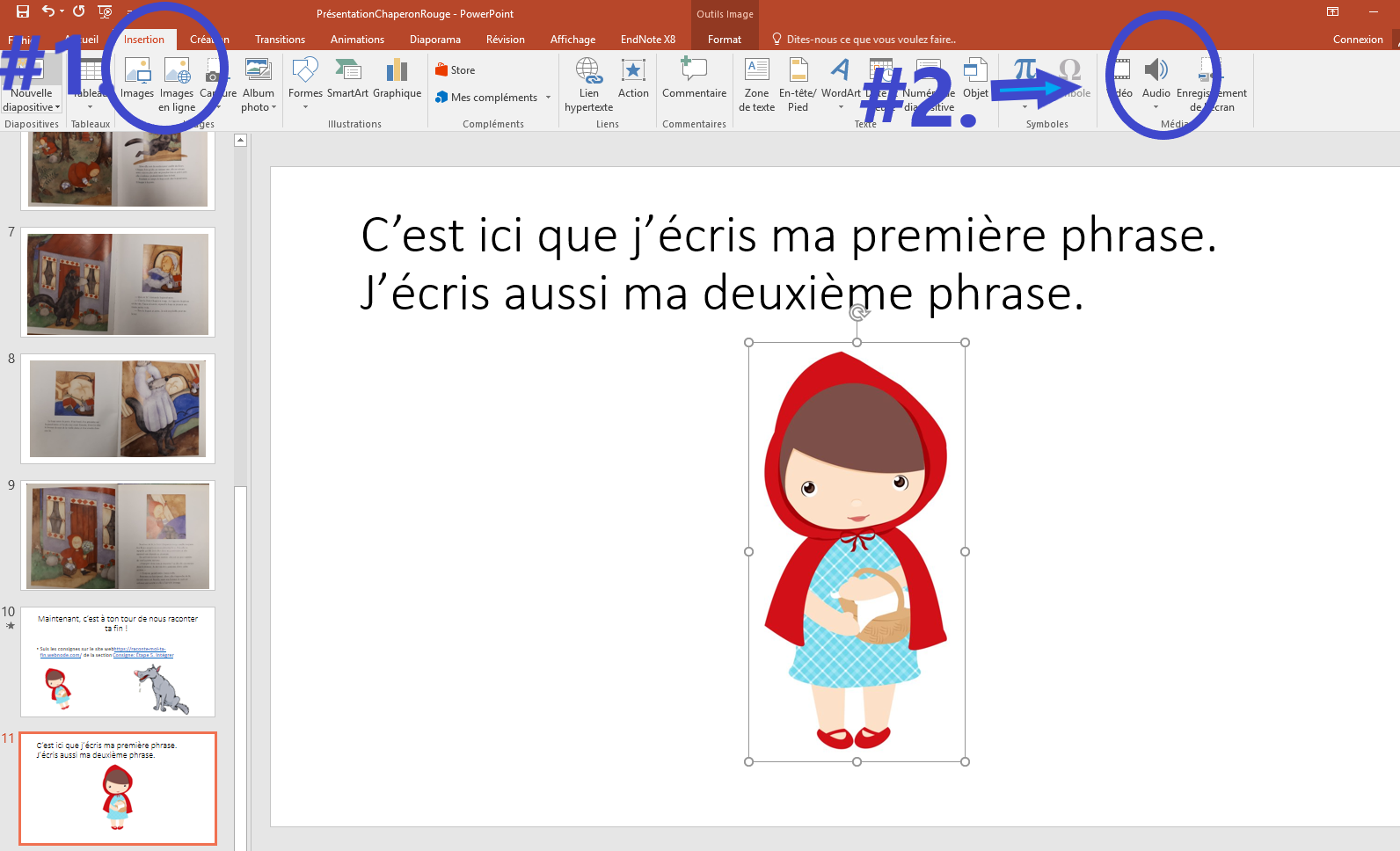Insert a SmartArt graphic

tap(347, 79)
